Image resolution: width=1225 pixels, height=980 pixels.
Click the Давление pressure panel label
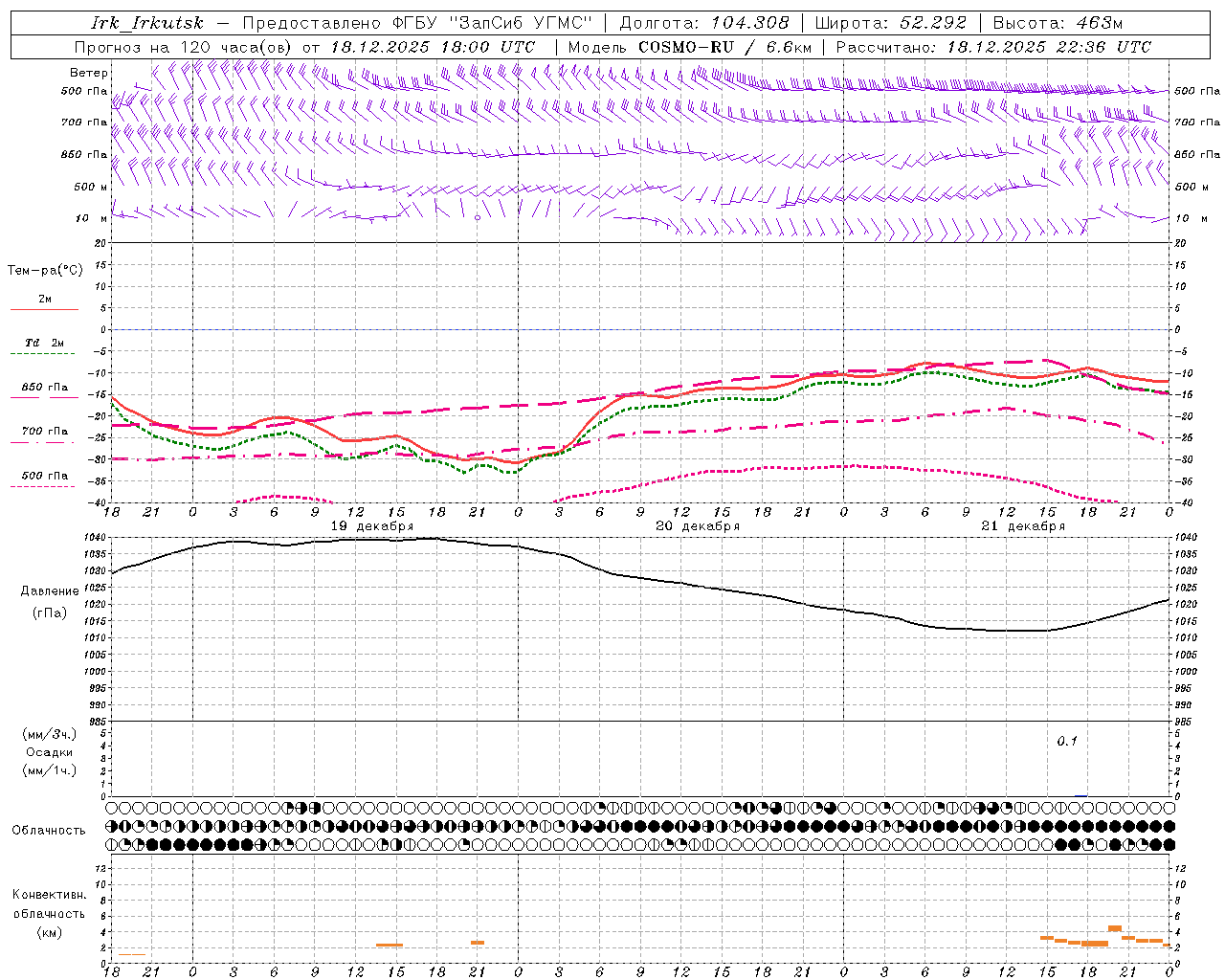click(x=50, y=591)
